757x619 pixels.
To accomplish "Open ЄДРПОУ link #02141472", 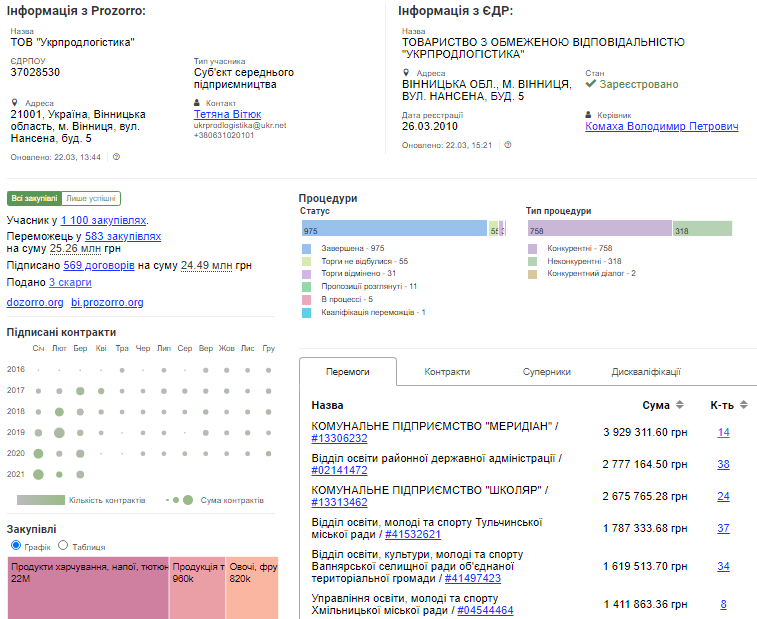I will coord(339,470).
